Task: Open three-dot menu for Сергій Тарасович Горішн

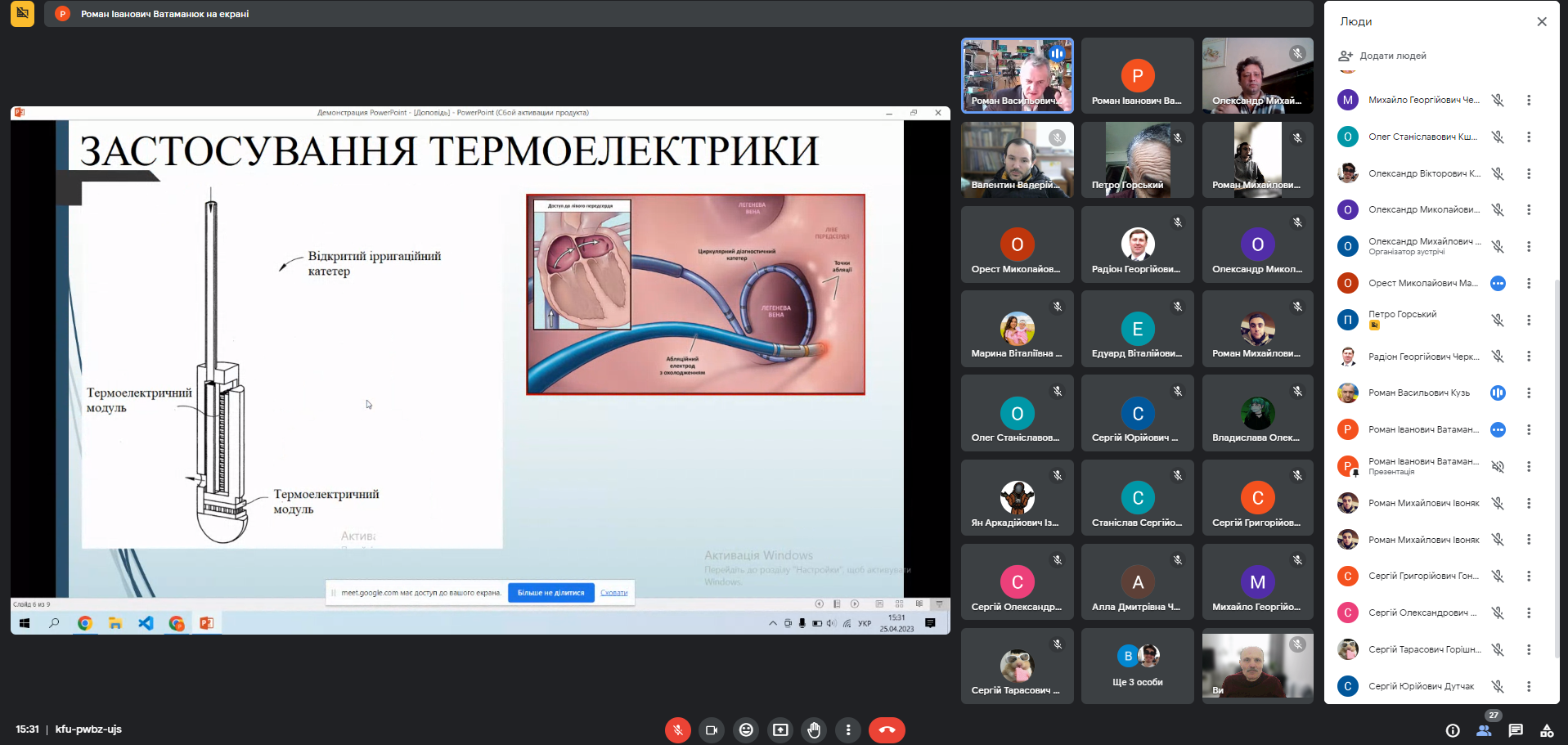Action: 1529,649
